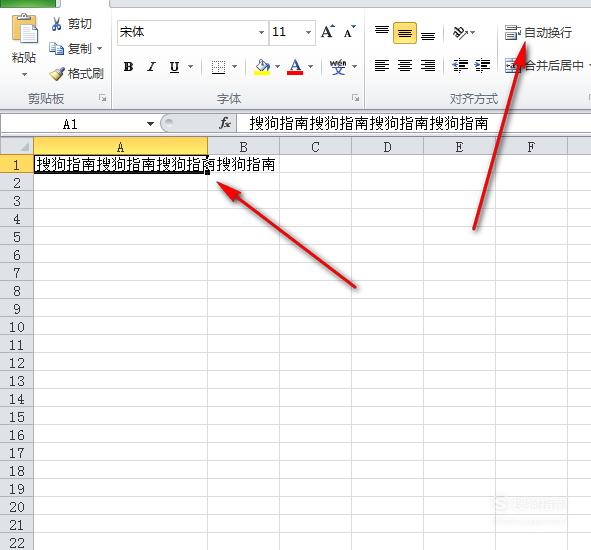The image size is (591, 550).
Task: Select row 2 header
Action: pyautogui.click(x=17, y=182)
